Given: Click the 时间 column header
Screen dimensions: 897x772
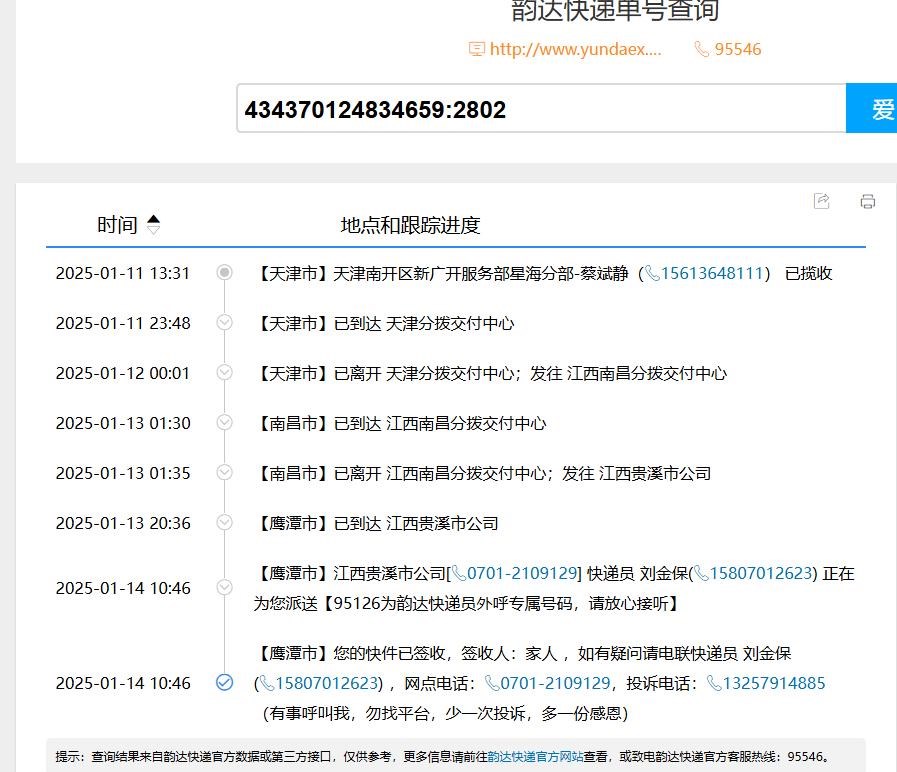Looking at the screenshot, I should (x=117, y=225).
